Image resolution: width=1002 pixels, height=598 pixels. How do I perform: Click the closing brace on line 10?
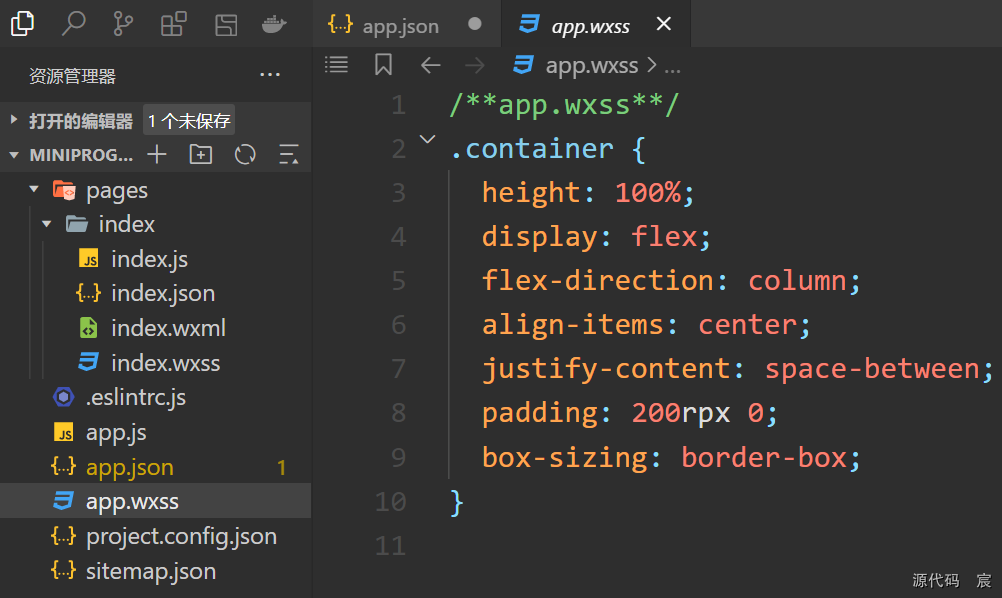(x=456, y=502)
